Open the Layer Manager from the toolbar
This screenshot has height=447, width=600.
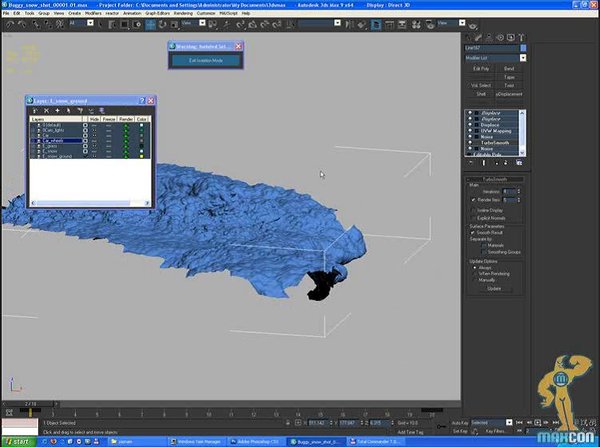(x=377, y=24)
